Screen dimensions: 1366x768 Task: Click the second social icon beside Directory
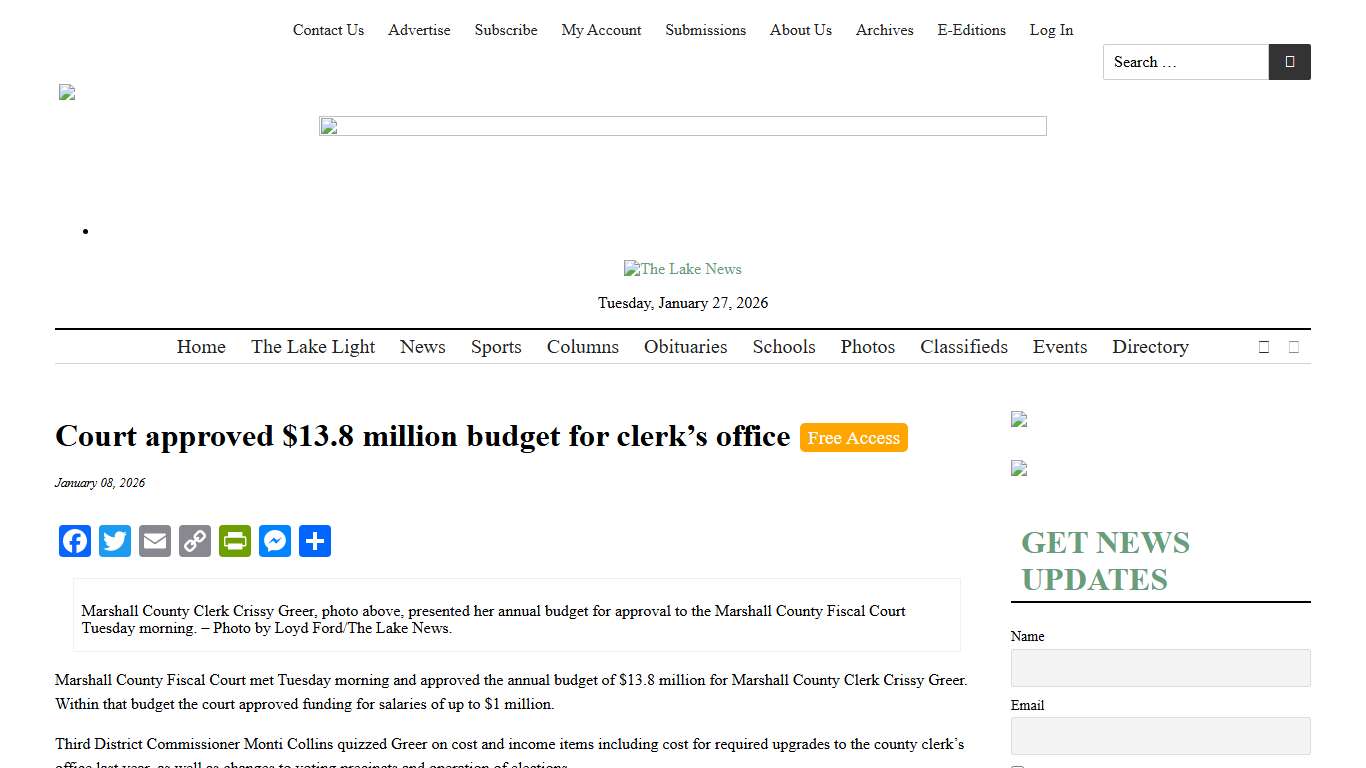[1293, 346]
